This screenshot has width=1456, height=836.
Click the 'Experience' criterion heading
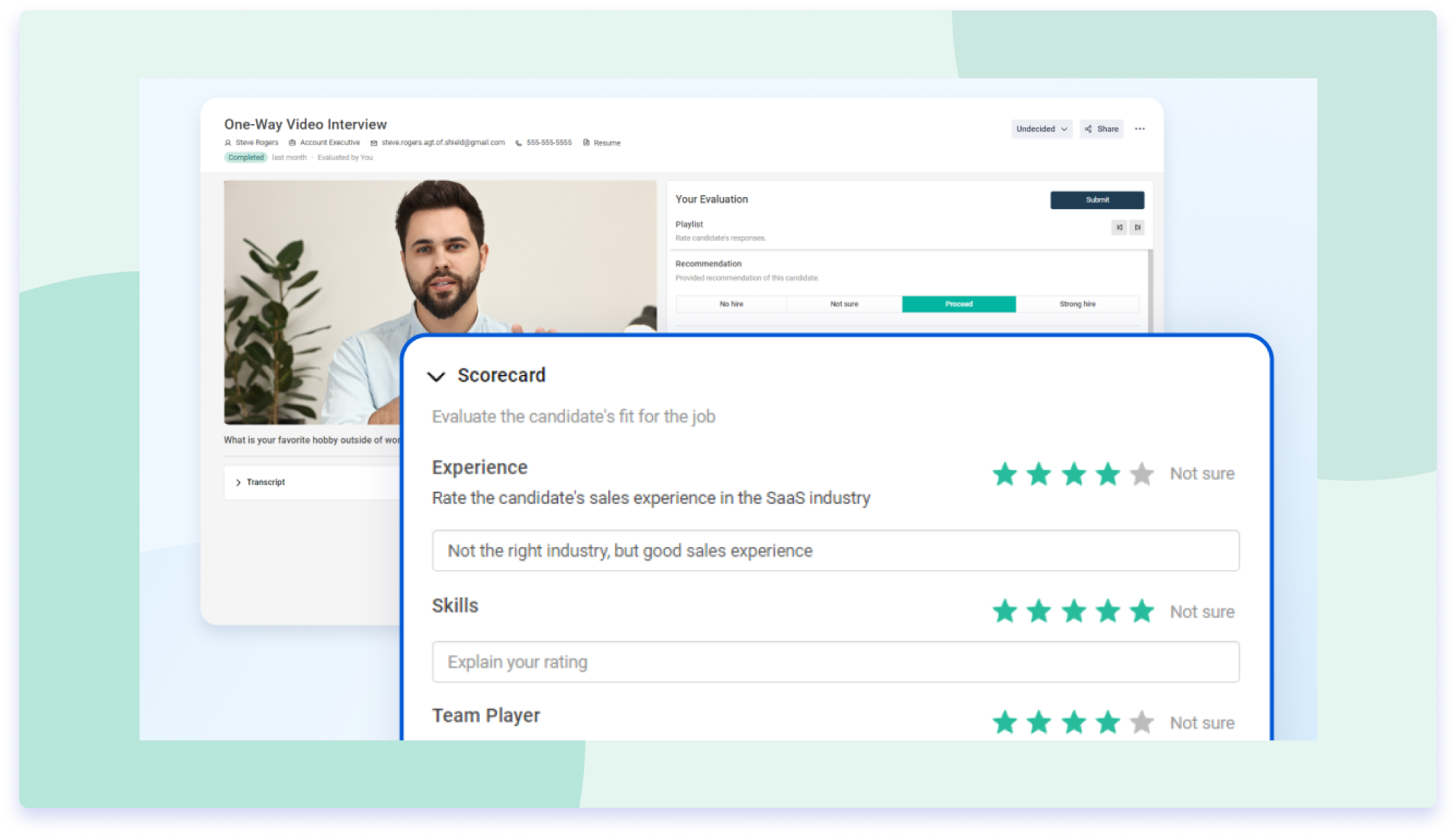coord(480,467)
